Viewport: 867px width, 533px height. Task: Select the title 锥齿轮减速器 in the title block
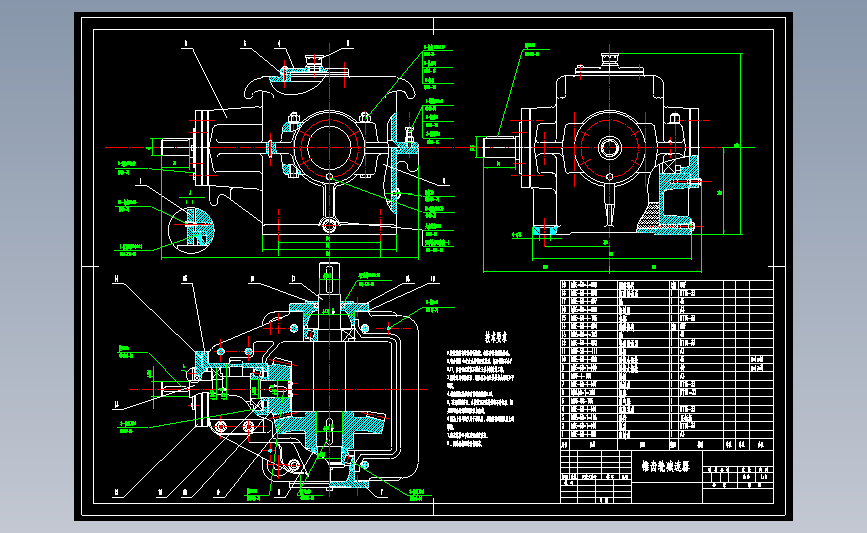point(666,467)
